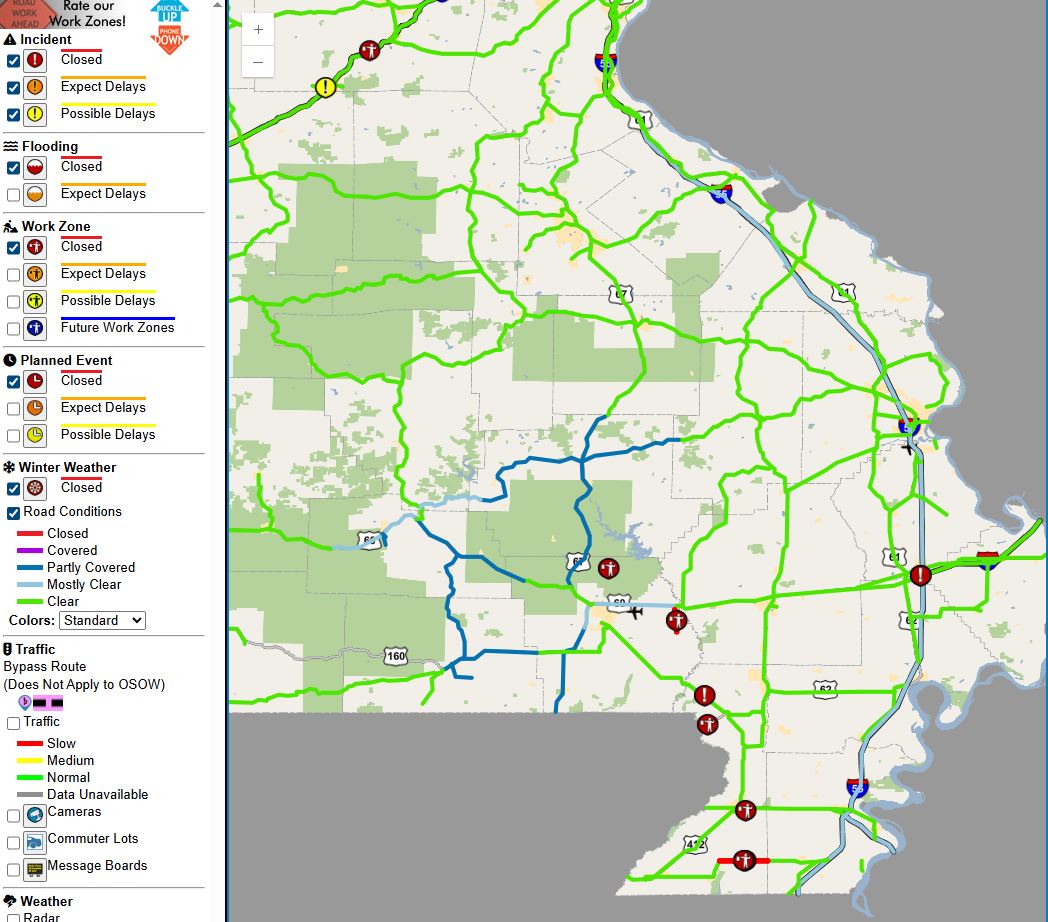
Task: Enable Flooding Expect Delays checkbox
Action: pyautogui.click(x=13, y=195)
